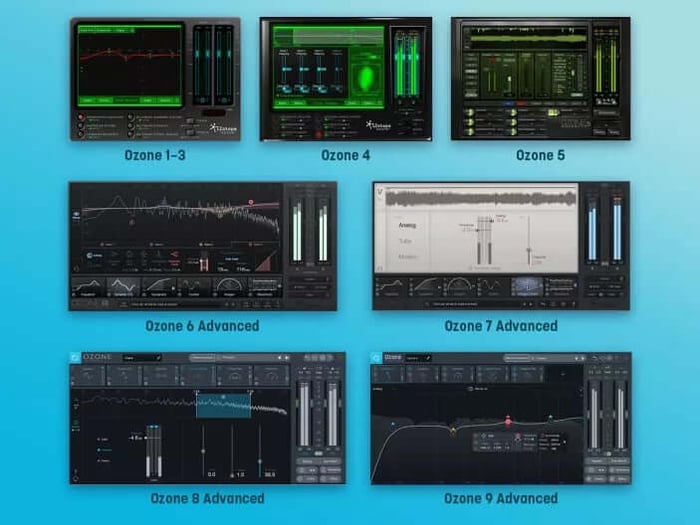Open the Ozone 9 Advanced interface thumbnail

click(x=500, y=418)
